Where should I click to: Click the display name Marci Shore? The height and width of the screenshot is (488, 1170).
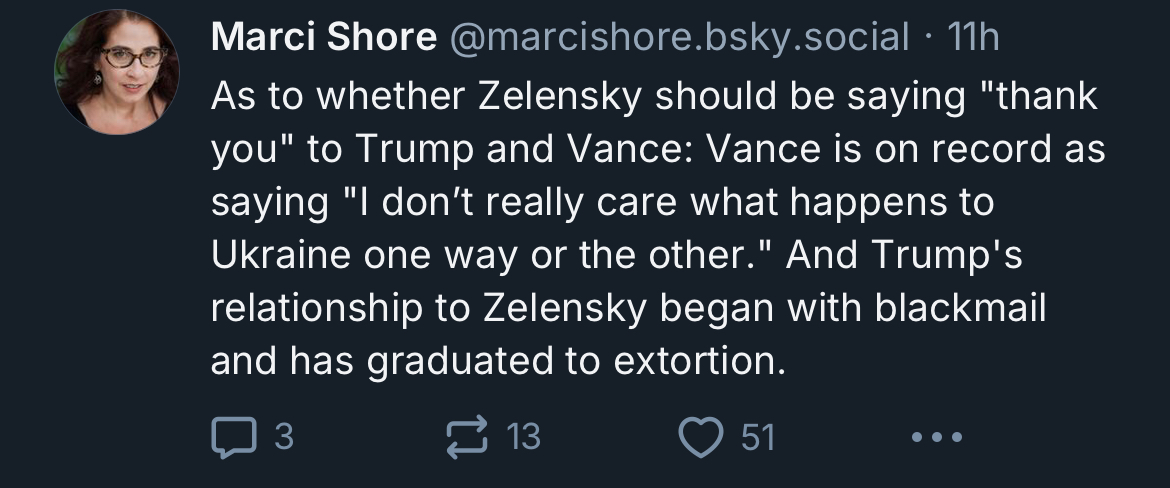pos(324,37)
